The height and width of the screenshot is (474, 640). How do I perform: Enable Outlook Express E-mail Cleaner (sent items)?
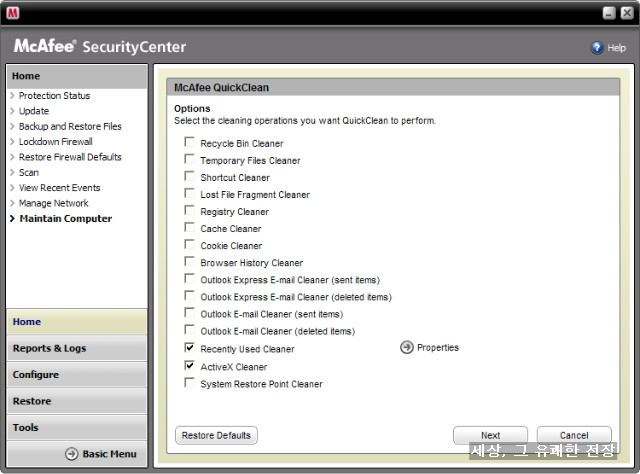(x=189, y=278)
